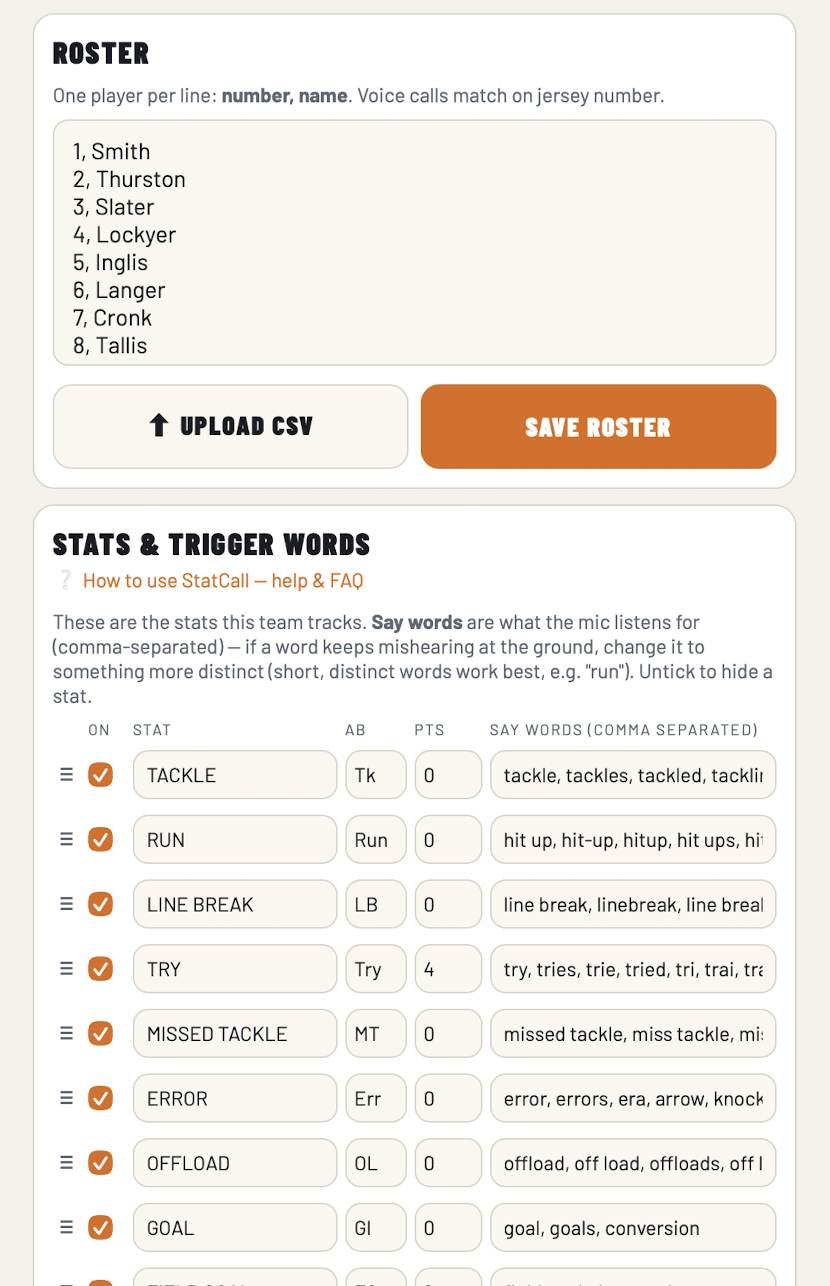
Task: Grab the drag handle for TACKLE row
Action: tap(66, 775)
